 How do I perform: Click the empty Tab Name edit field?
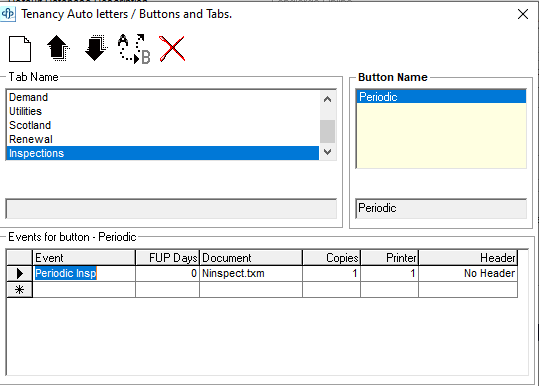tap(171, 209)
